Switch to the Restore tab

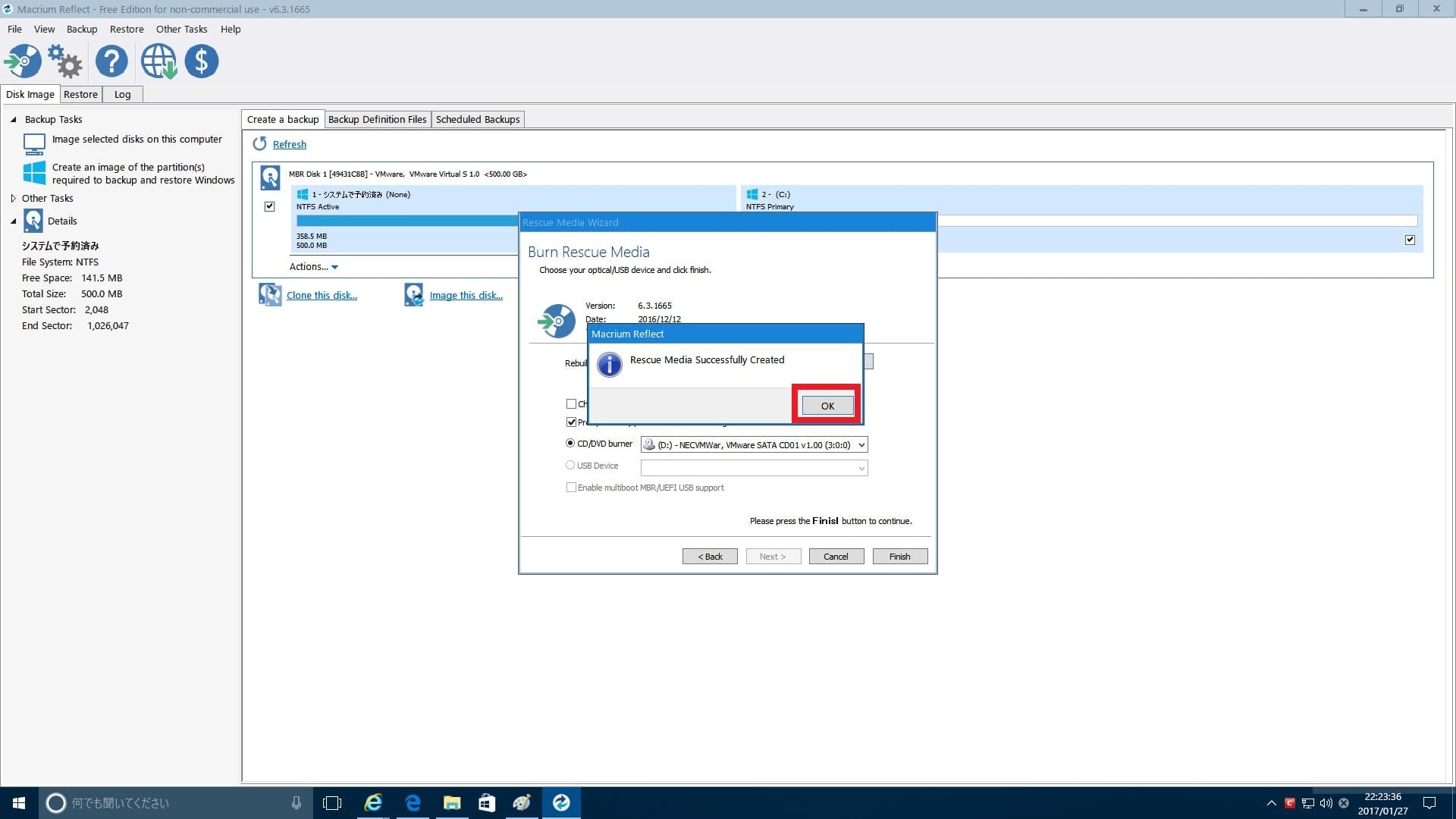tap(80, 94)
